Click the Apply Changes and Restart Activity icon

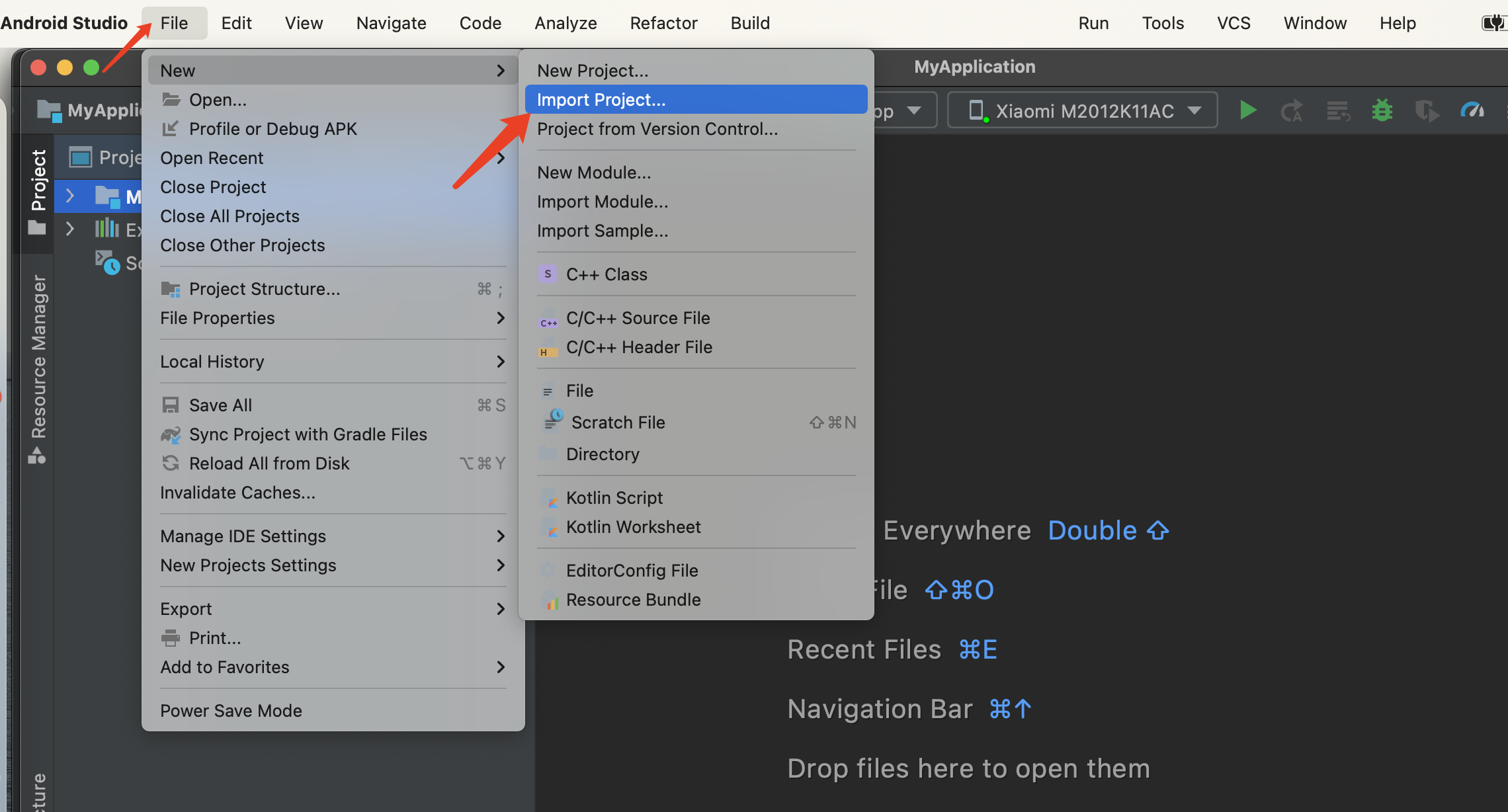[1292, 110]
